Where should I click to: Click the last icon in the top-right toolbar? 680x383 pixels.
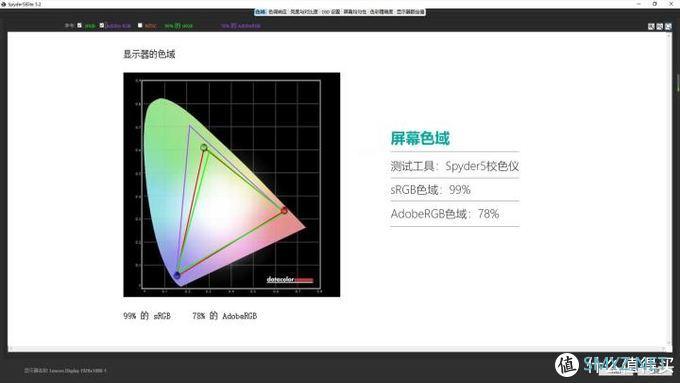coord(668,26)
